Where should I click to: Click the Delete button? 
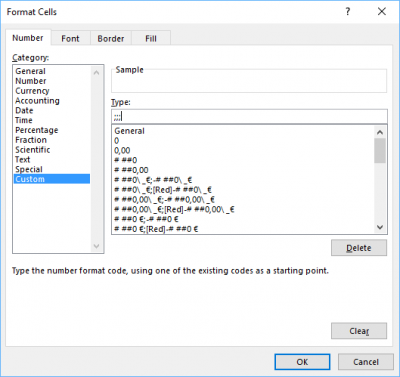click(x=359, y=248)
